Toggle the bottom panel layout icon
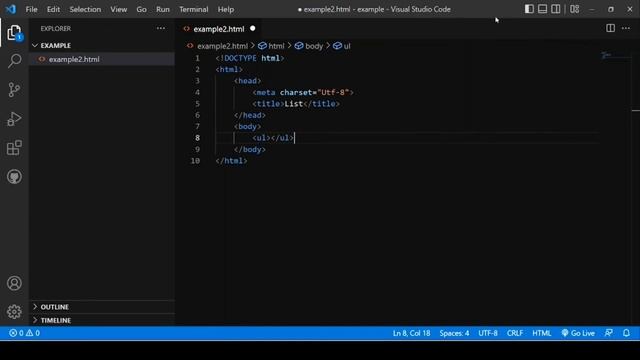This screenshot has width=640, height=360. [x=542, y=9]
